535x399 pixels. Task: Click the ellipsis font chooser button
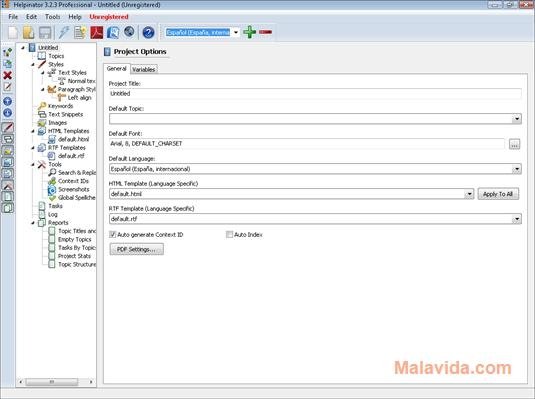point(514,144)
